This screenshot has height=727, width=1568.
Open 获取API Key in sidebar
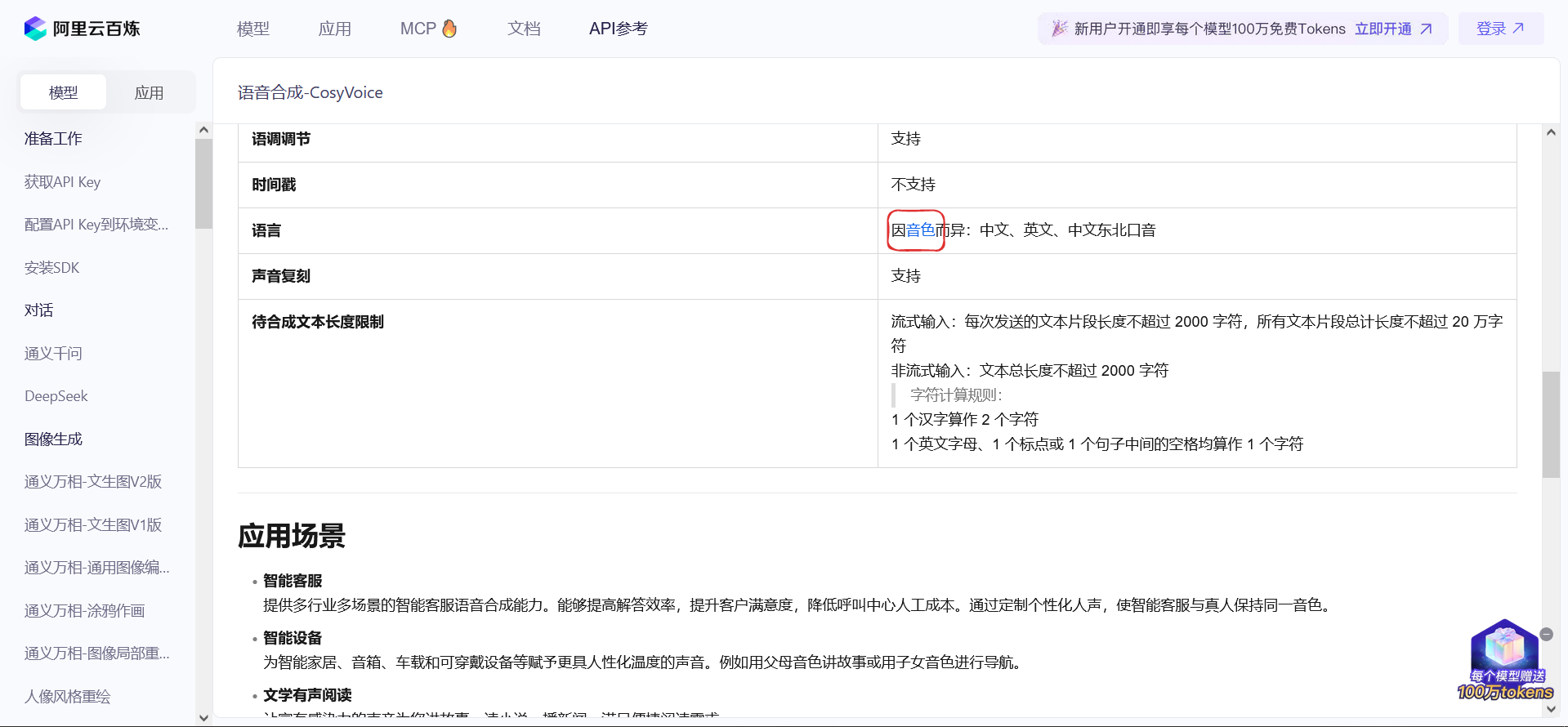tap(63, 182)
